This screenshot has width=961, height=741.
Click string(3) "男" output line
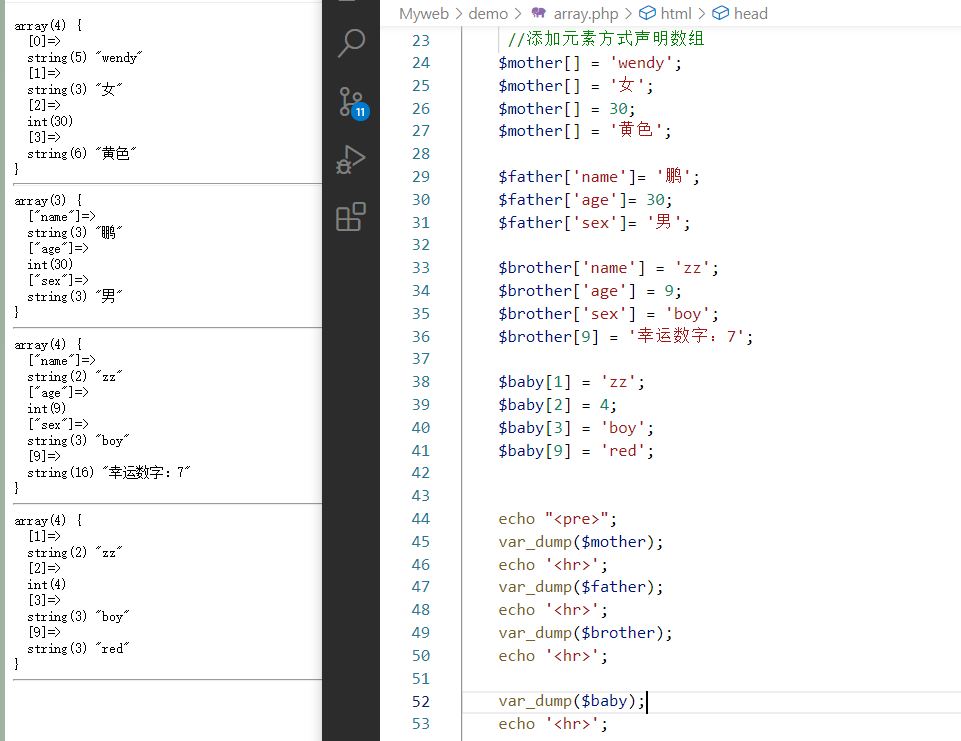(x=75, y=296)
